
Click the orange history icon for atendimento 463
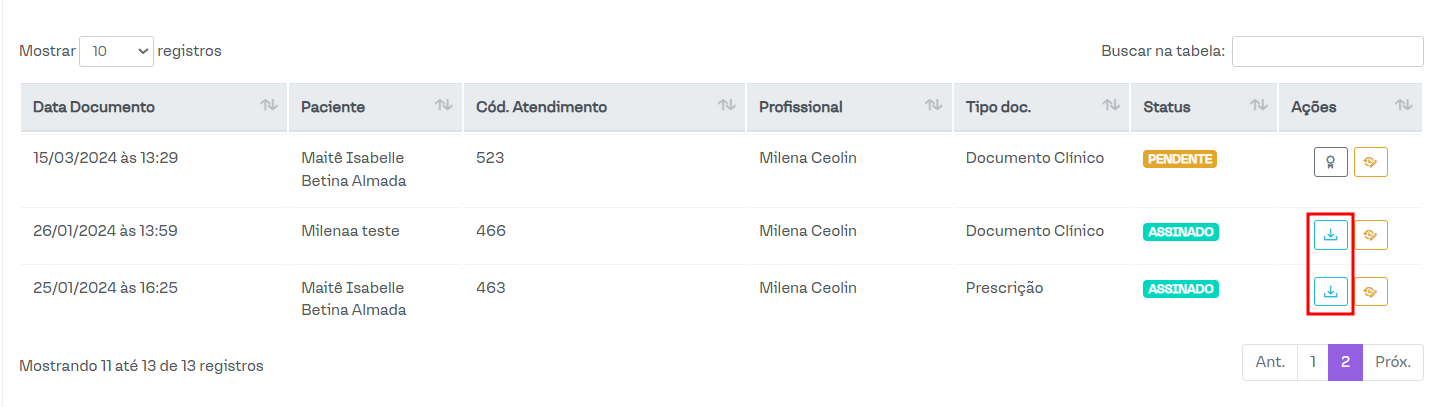[x=1370, y=291]
